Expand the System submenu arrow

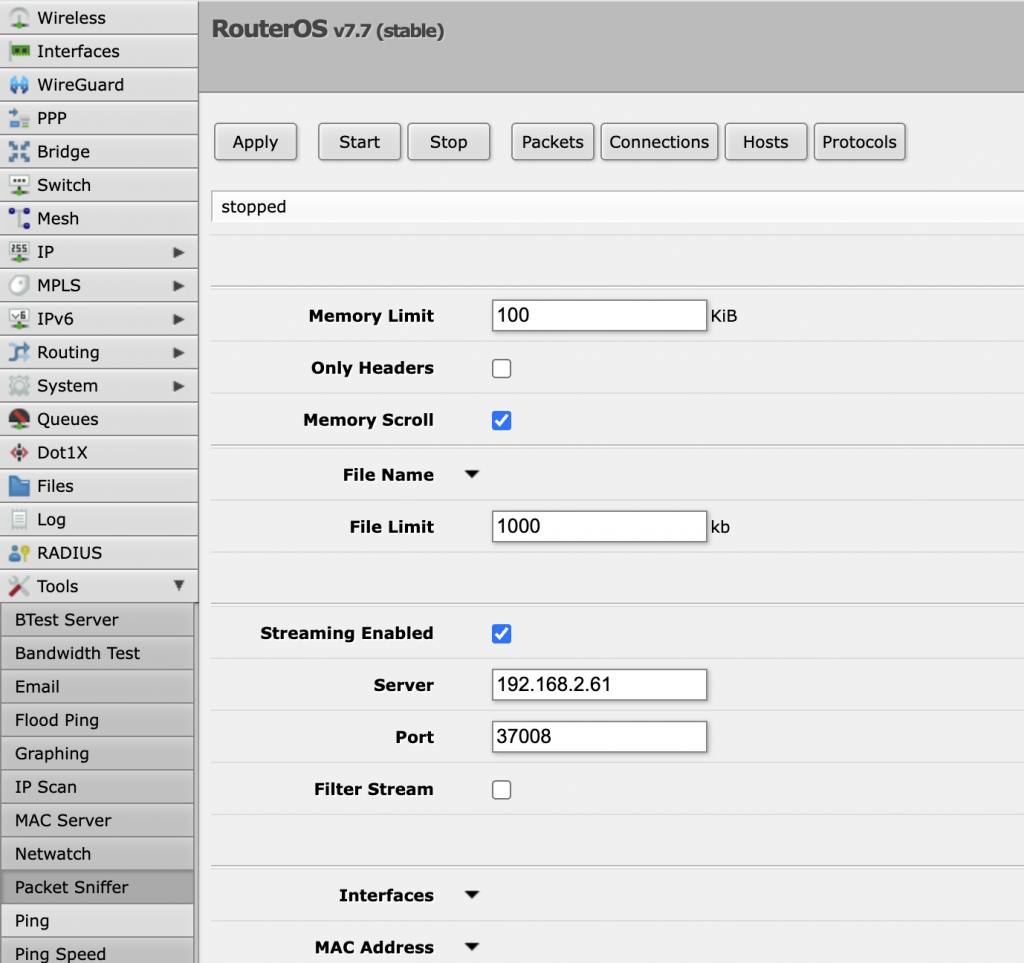click(x=178, y=386)
